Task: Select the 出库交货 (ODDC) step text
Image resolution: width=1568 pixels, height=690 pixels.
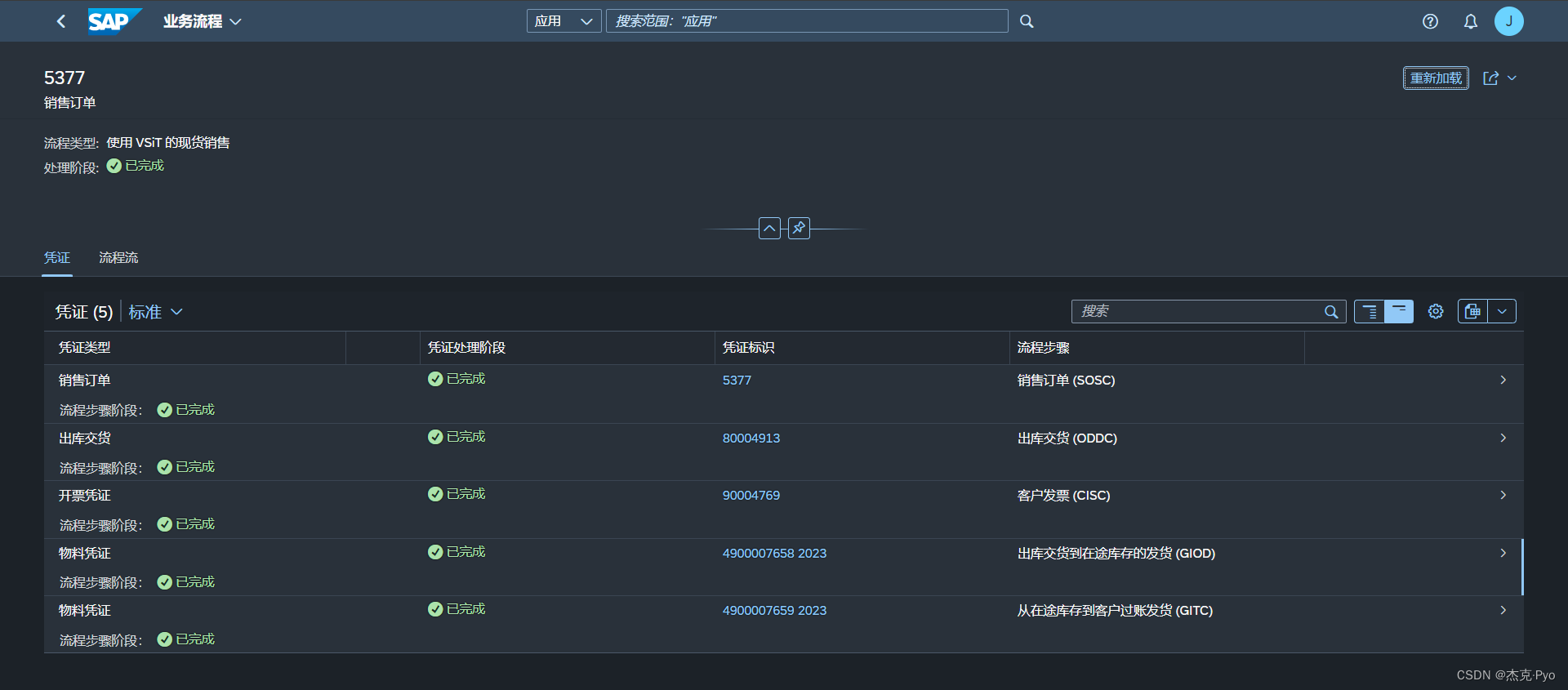Action: click(x=1067, y=438)
